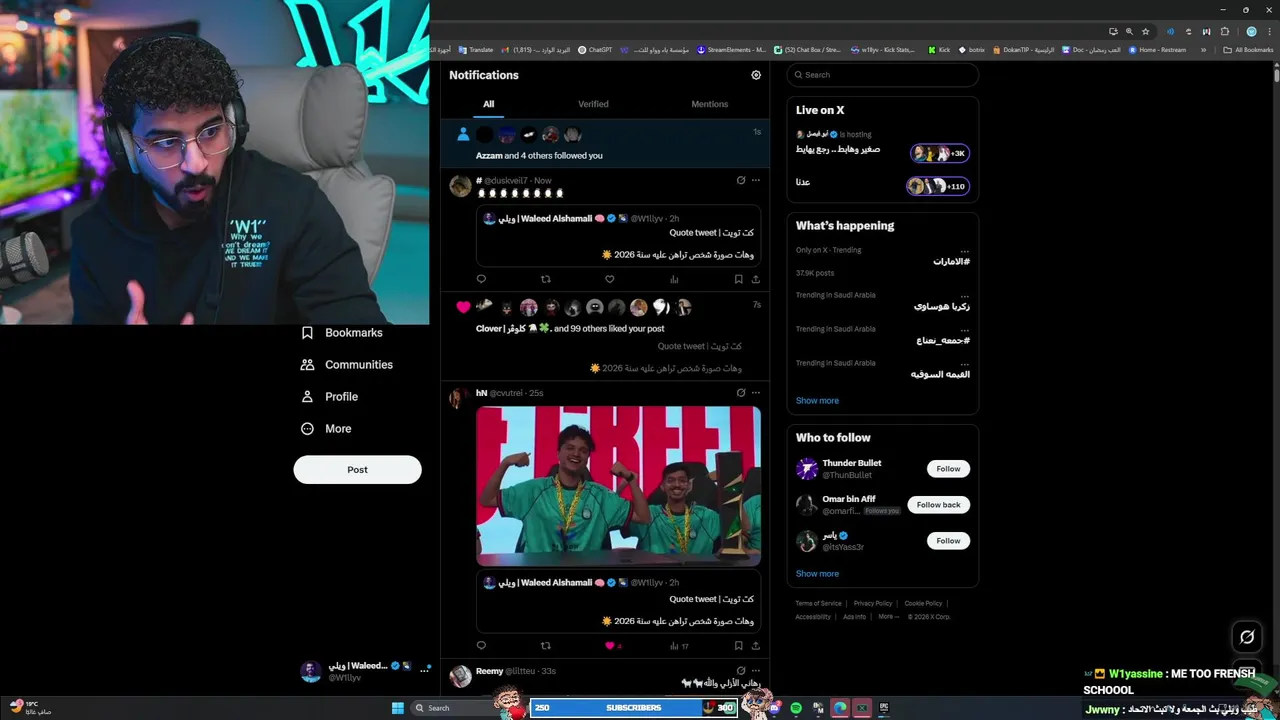The width and height of the screenshot is (1280, 720).
Task: Like the duskveil7 quote tweet
Action: click(609, 279)
